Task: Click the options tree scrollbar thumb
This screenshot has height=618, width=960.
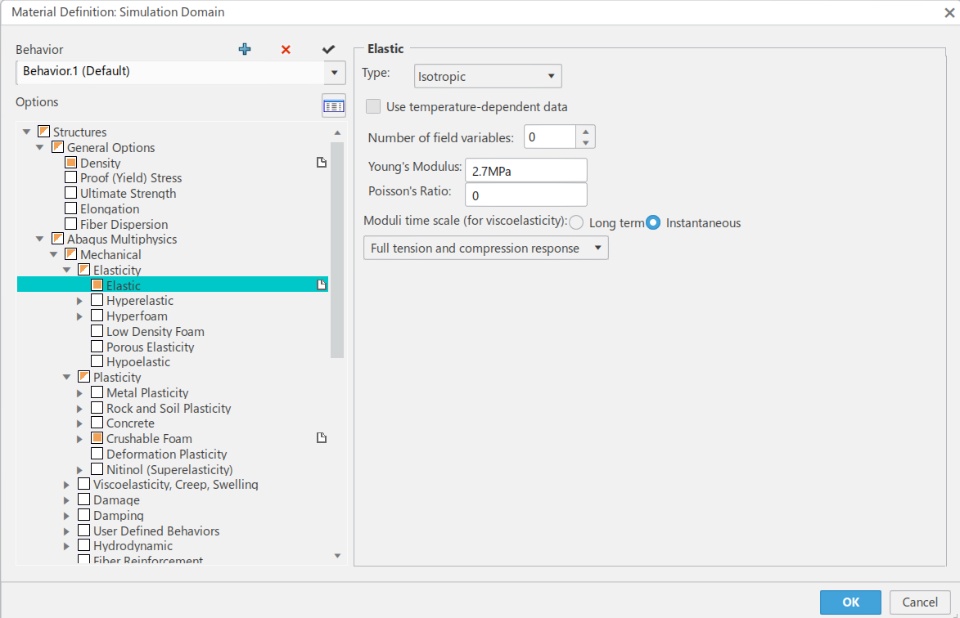Action: 337,250
